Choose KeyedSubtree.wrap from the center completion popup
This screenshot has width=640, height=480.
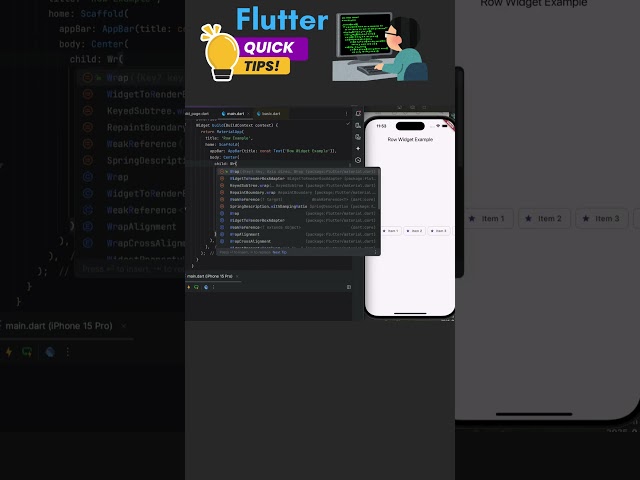point(298,186)
